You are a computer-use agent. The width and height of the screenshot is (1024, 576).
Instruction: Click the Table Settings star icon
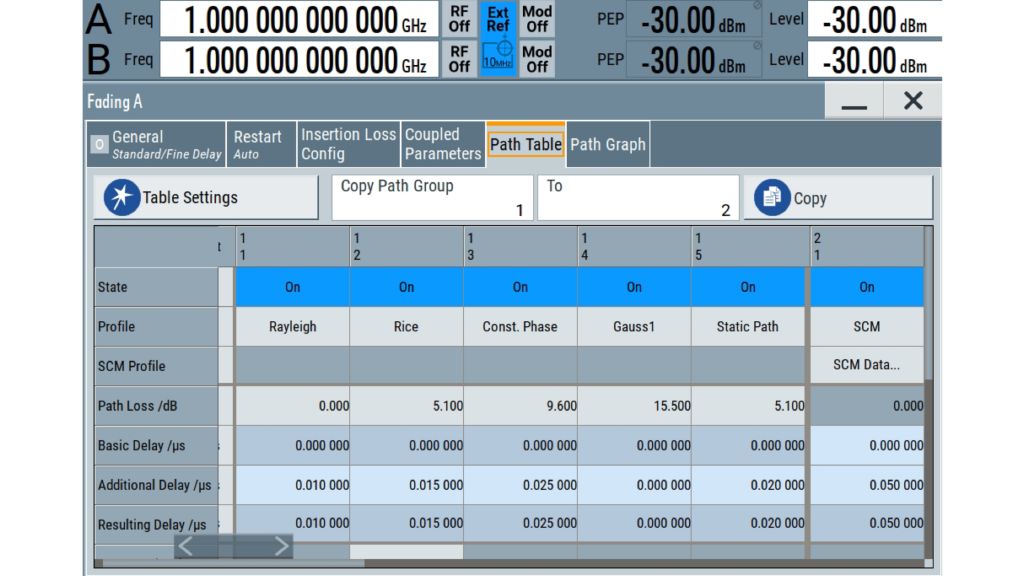coord(122,198)
